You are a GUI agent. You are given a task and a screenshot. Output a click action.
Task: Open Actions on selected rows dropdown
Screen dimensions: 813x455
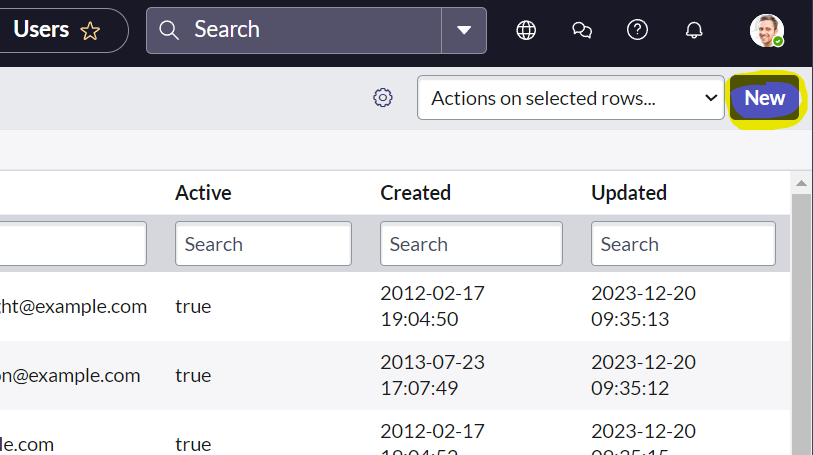[x=570, y=98]
